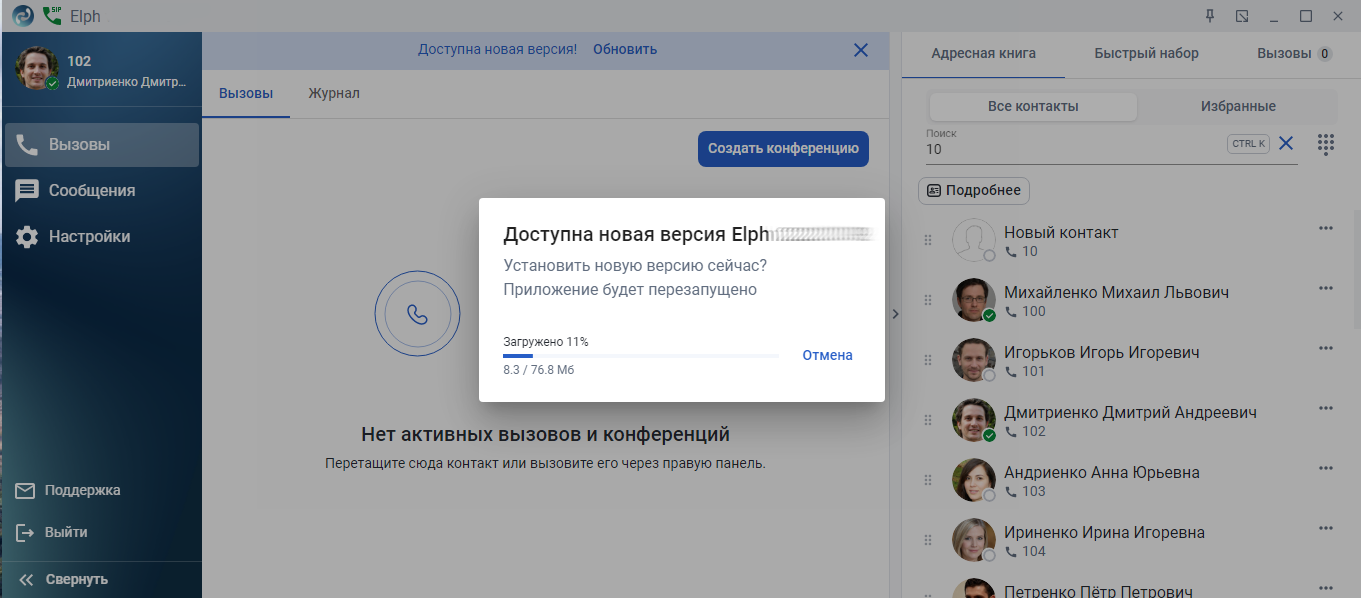Click Отмена to cancel the update download
The height and width of the screenshot is (598, 1361).
[x=827, y=355]
